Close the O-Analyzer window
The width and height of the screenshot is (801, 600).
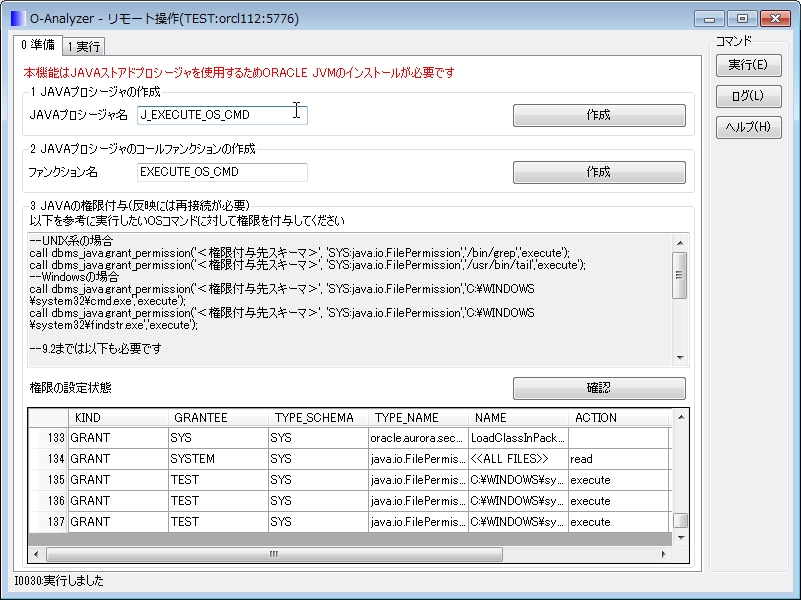coord(775,19)
